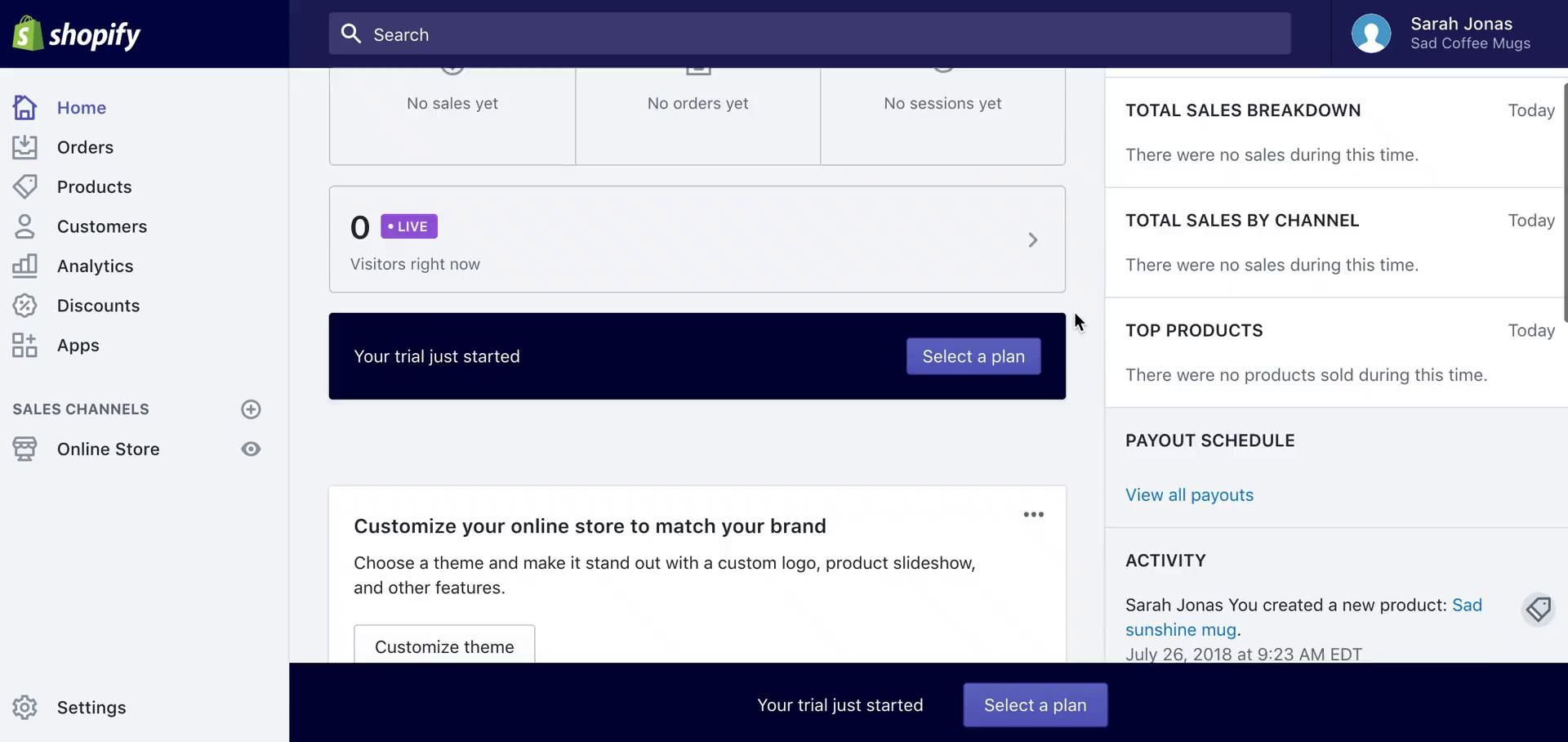Click Select a plan in bottom bar
The width and height of the screenshot is (1568, 742).
pyautogui.click(x=1035, y=705)
